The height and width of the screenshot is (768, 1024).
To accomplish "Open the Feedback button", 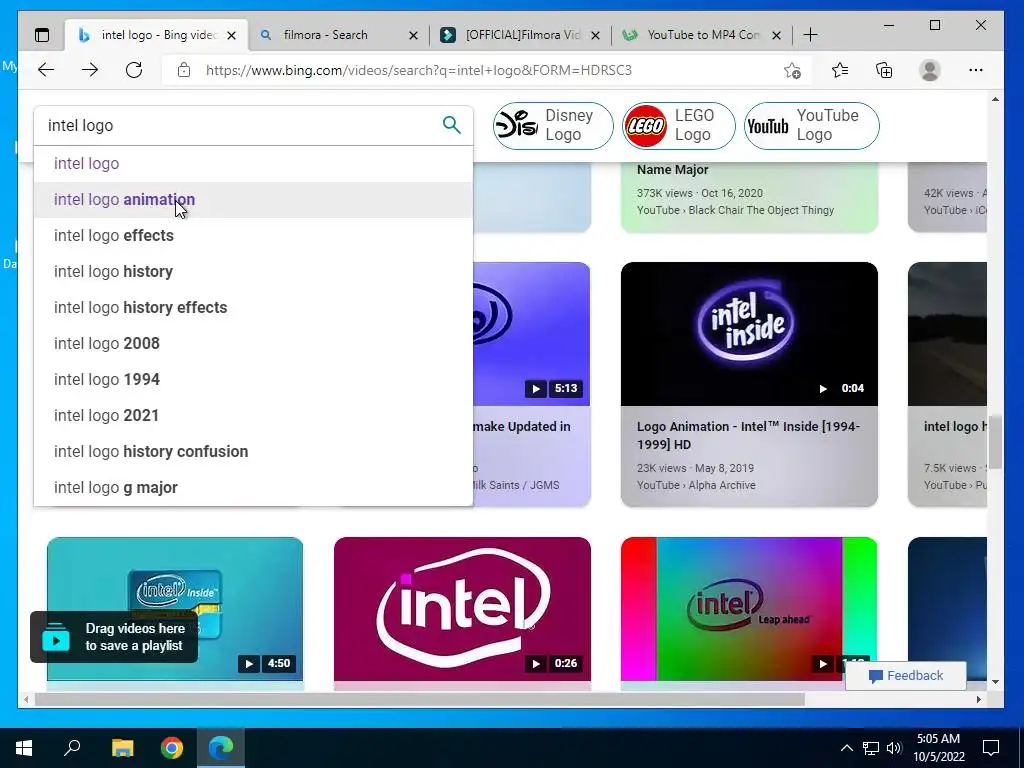I will point(905,675).
